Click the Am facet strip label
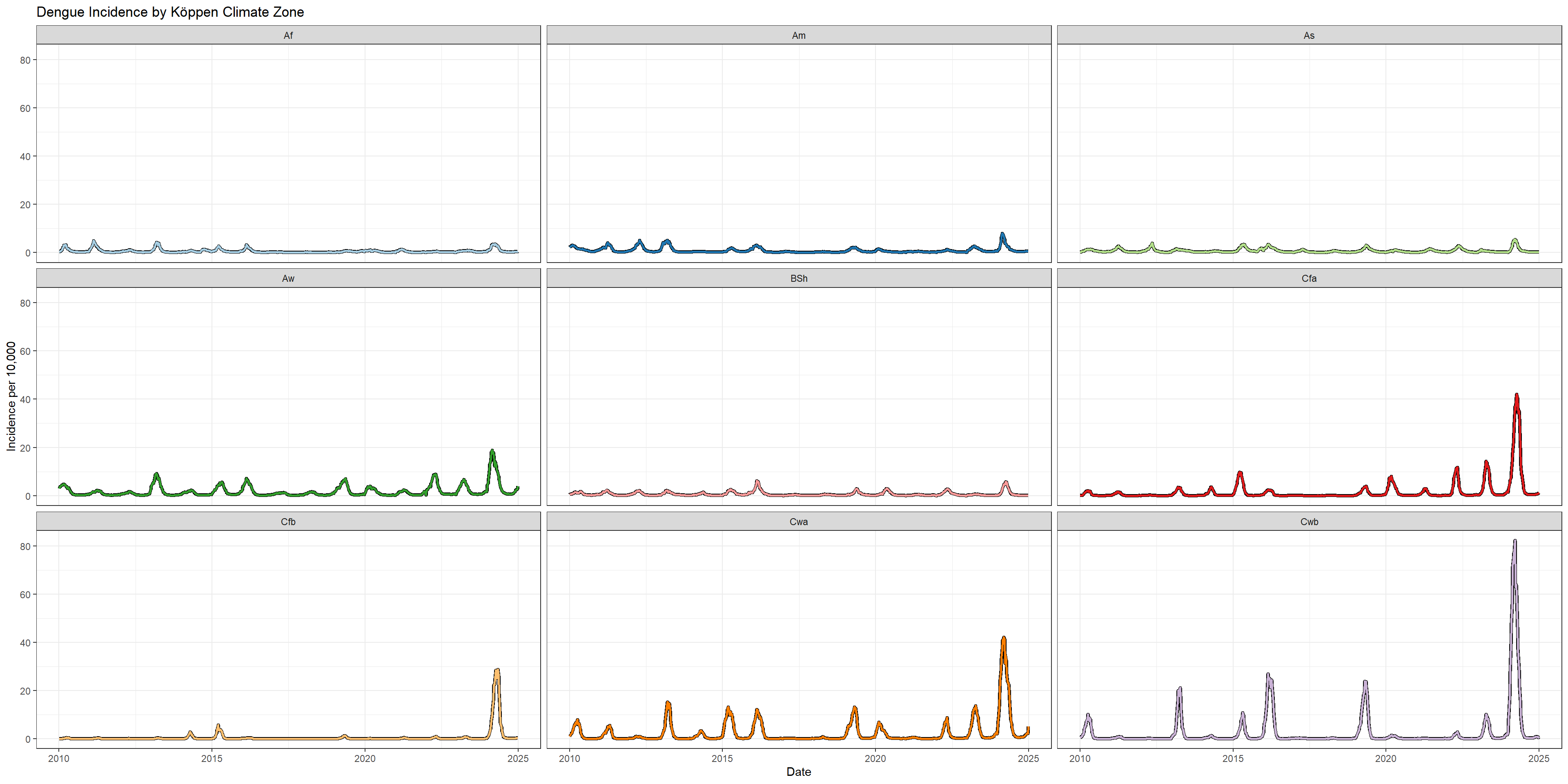The image size is (1568, 784). (799, 35)
